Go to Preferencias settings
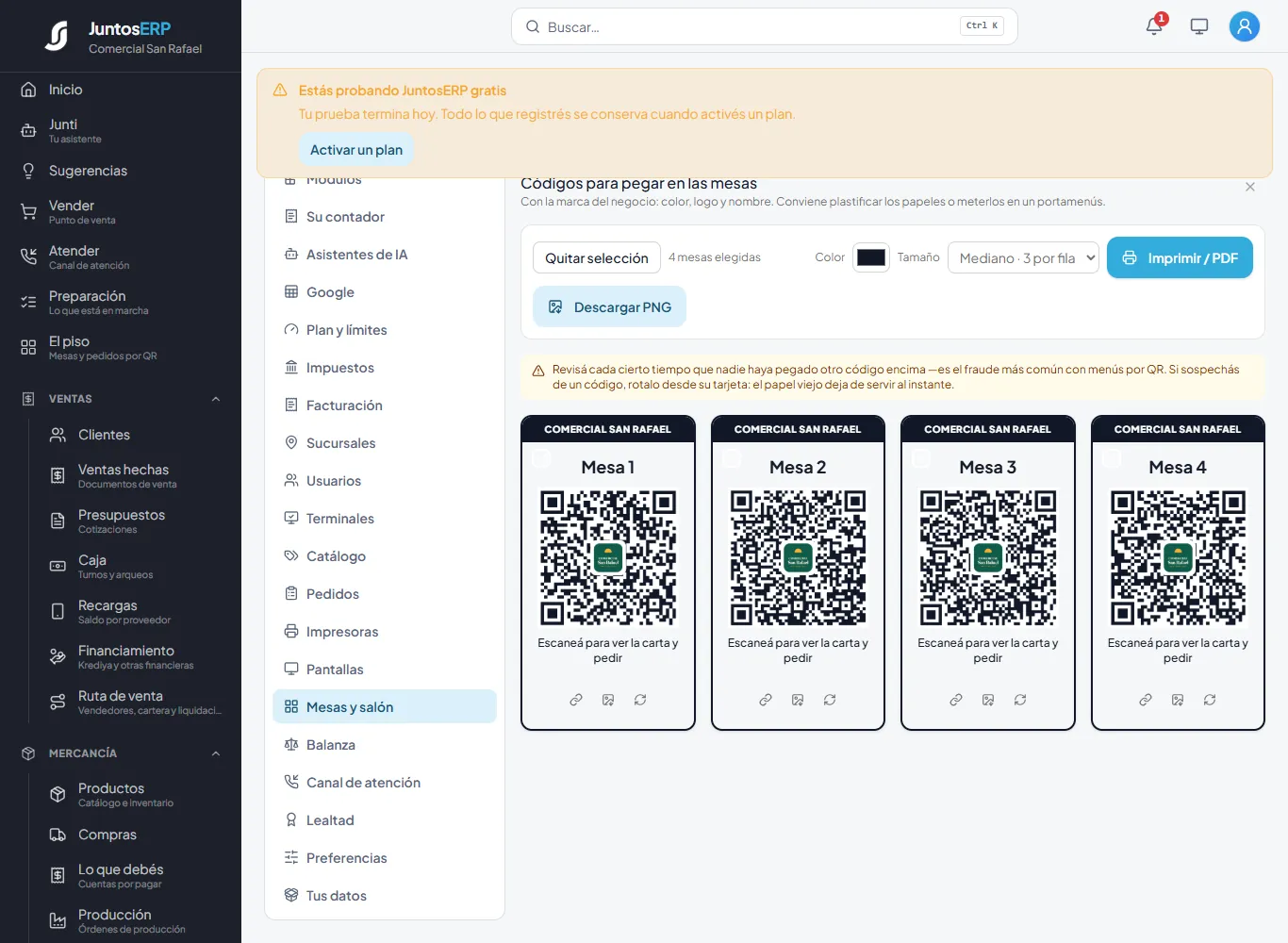Viewport: 1288px width, 943px height. coord(385,858)
